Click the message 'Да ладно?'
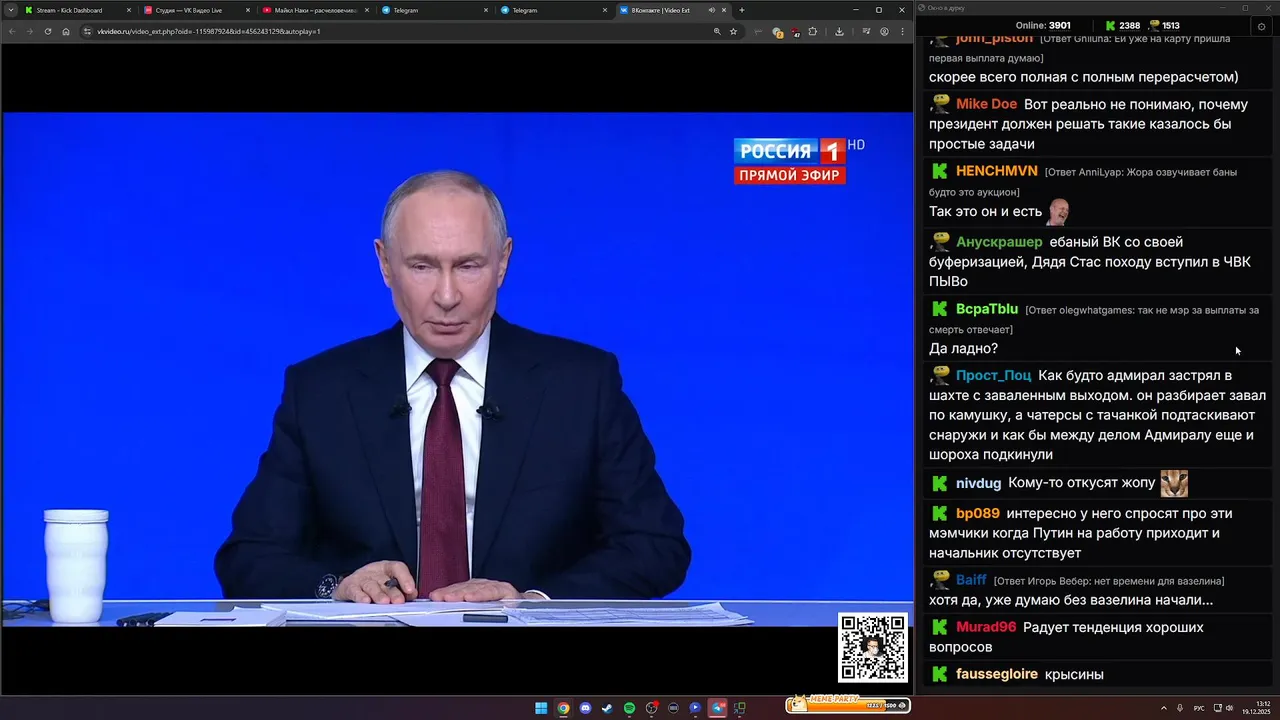 point(963,349)
